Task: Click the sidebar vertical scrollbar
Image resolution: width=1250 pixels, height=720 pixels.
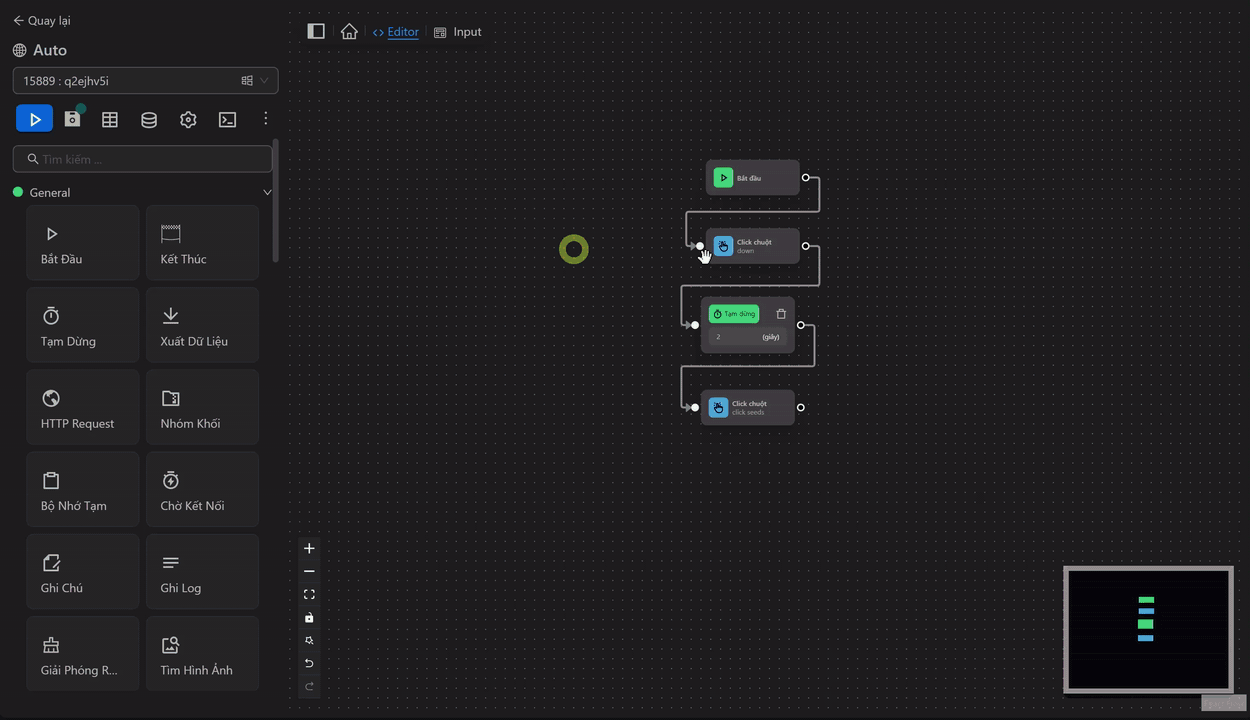Action: [x=276, y=200]
